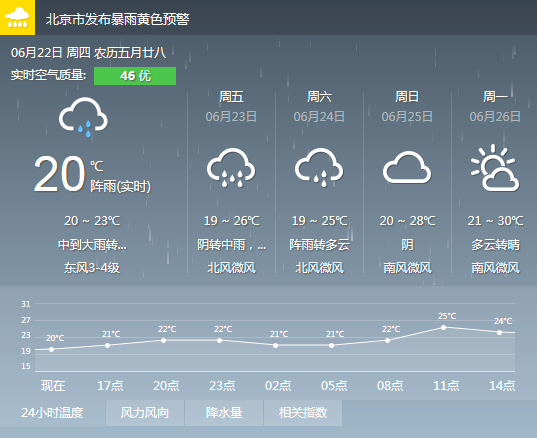Click the date 06月25日
This screenshot has height=438, width=537.
pos(407,117)
